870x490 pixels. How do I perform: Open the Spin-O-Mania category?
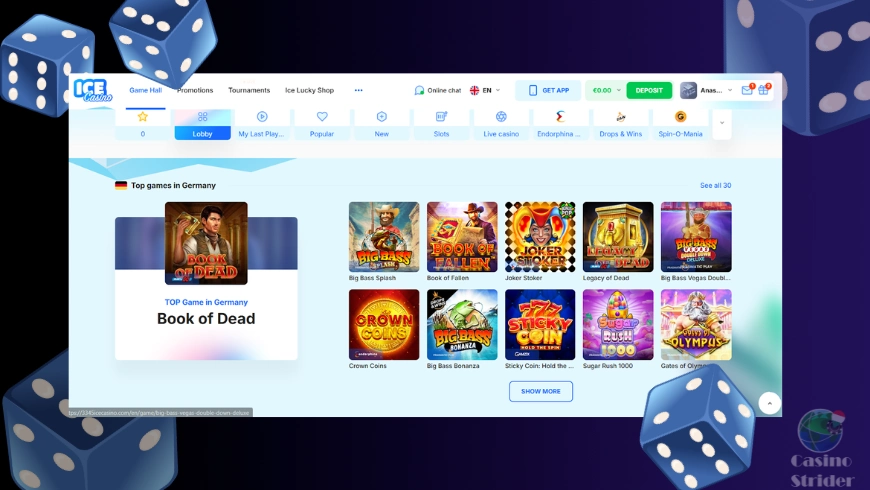[680, 123]
